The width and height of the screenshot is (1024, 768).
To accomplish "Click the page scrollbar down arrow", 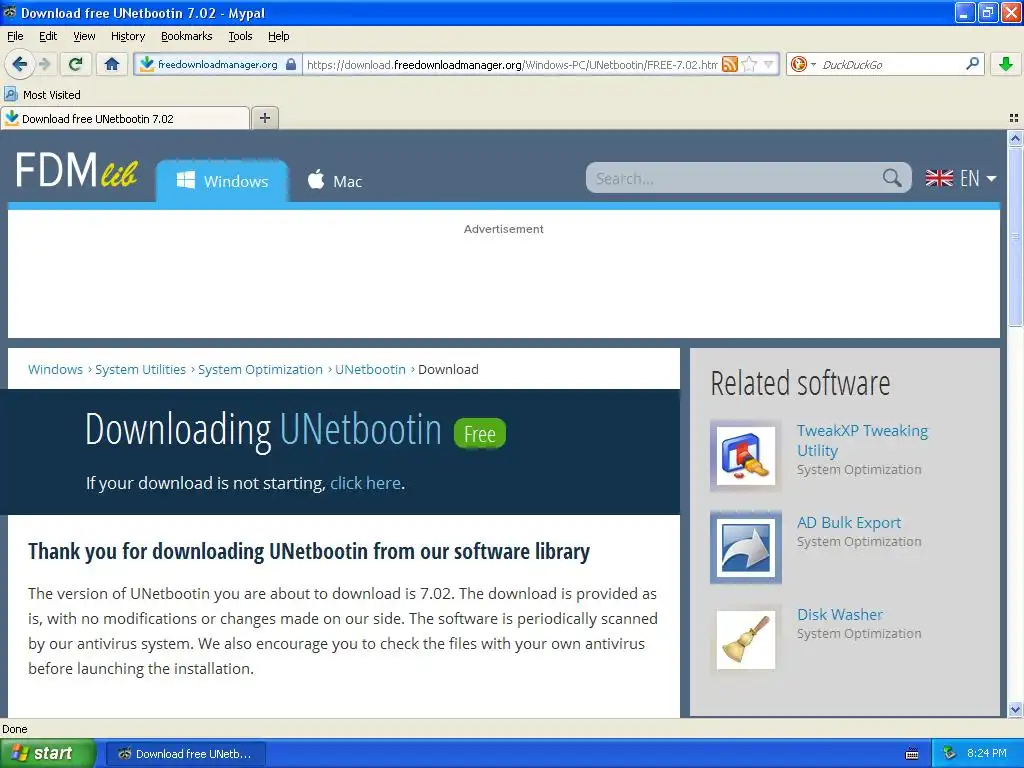I will coord(1015,709).
